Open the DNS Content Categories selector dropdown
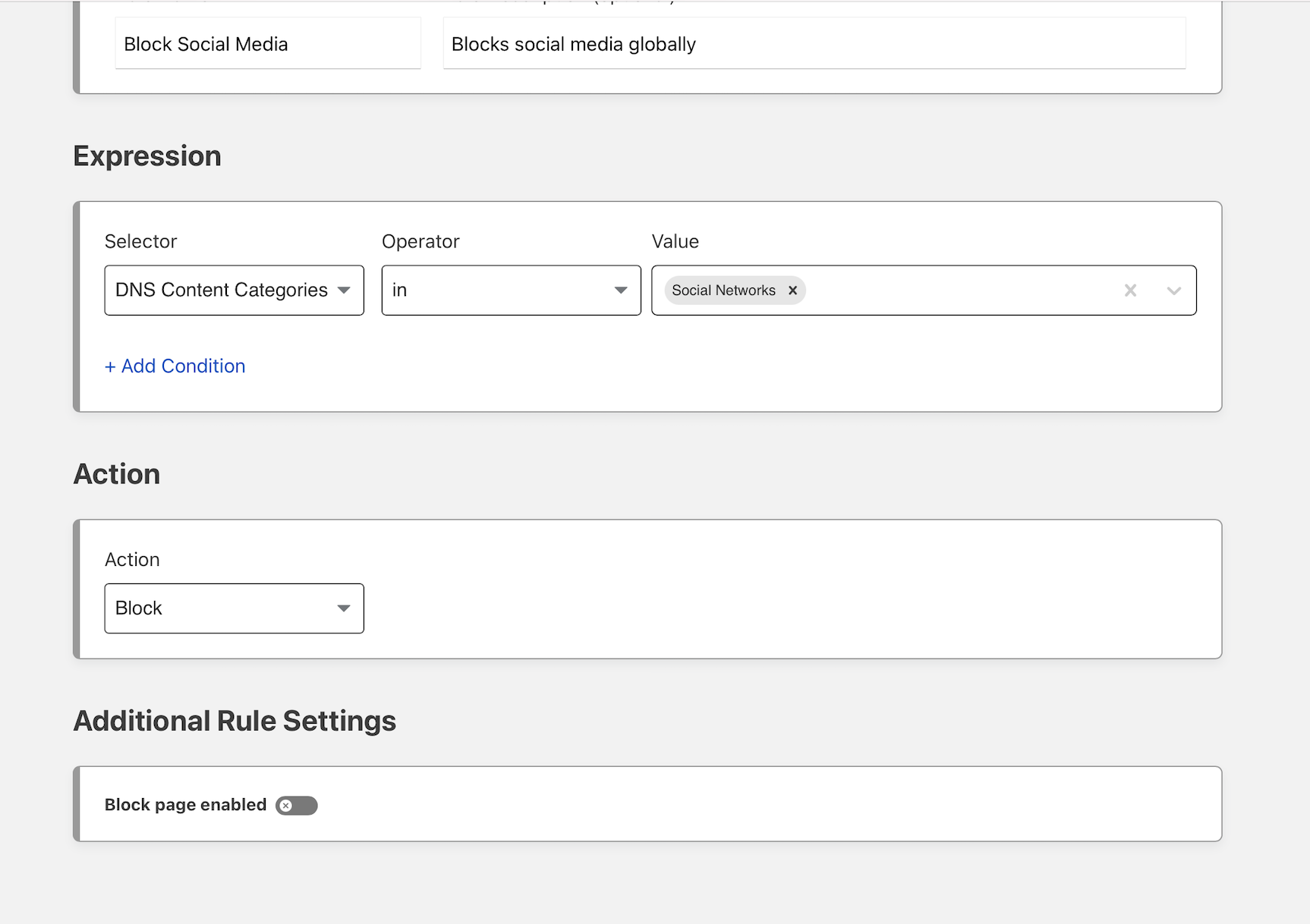 [234, 291]
